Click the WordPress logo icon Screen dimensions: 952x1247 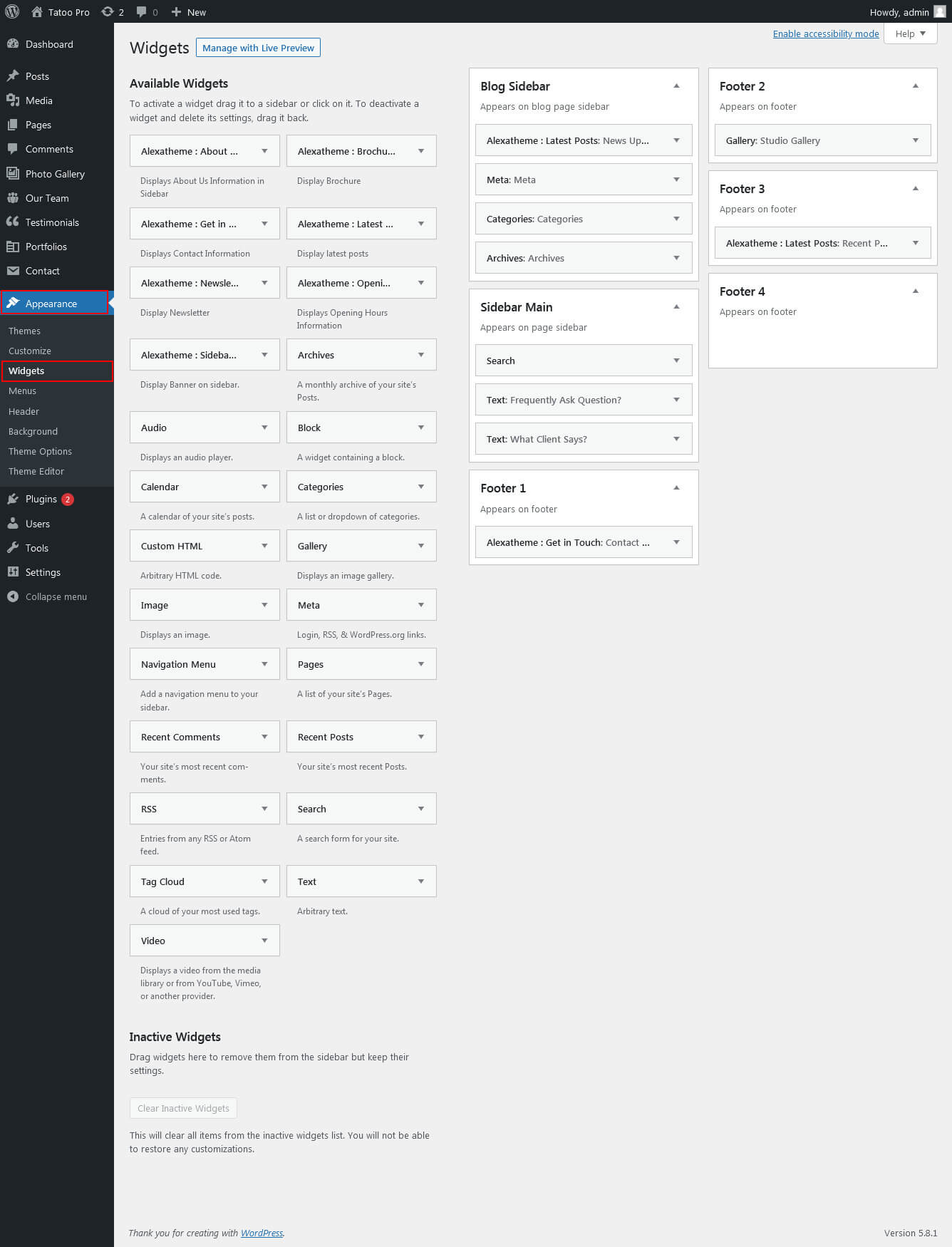click(x=12, y=11)
